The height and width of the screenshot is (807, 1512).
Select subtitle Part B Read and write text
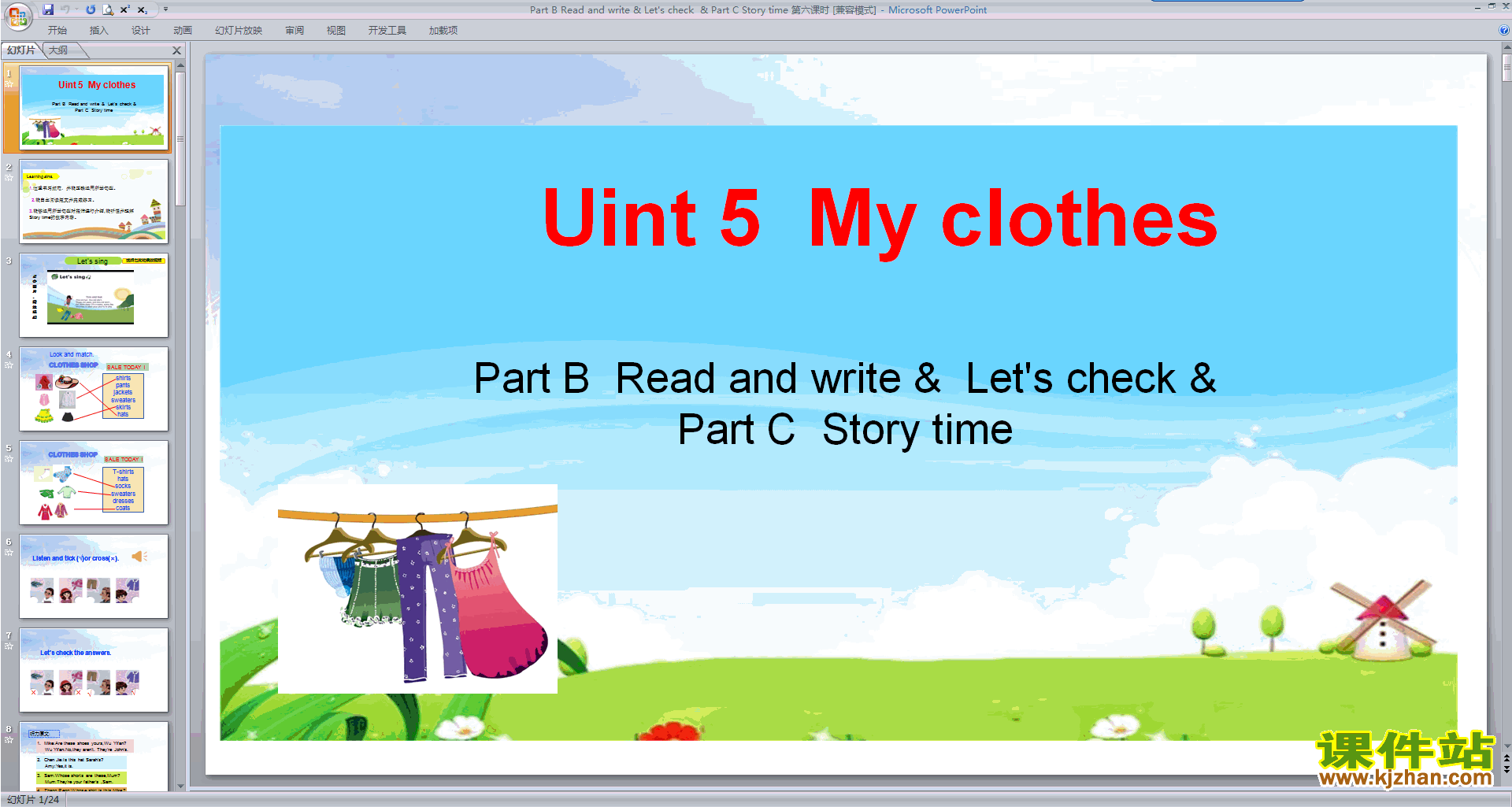point(845,379)
